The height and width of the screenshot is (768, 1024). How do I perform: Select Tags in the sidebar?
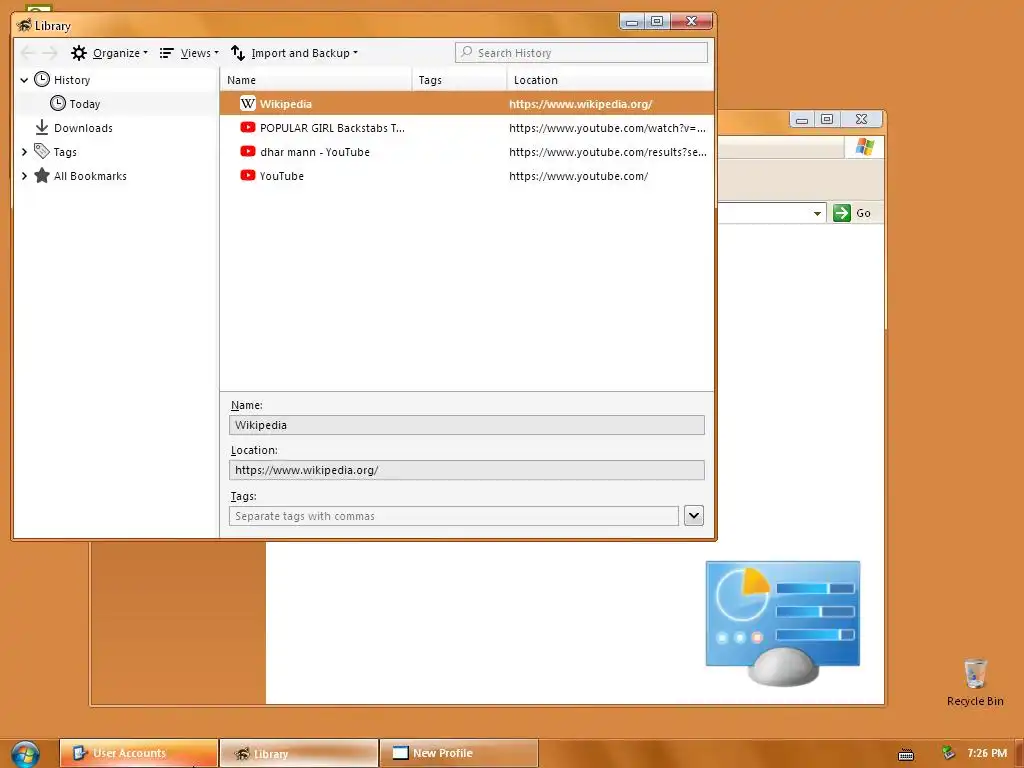tap(65, 152)
